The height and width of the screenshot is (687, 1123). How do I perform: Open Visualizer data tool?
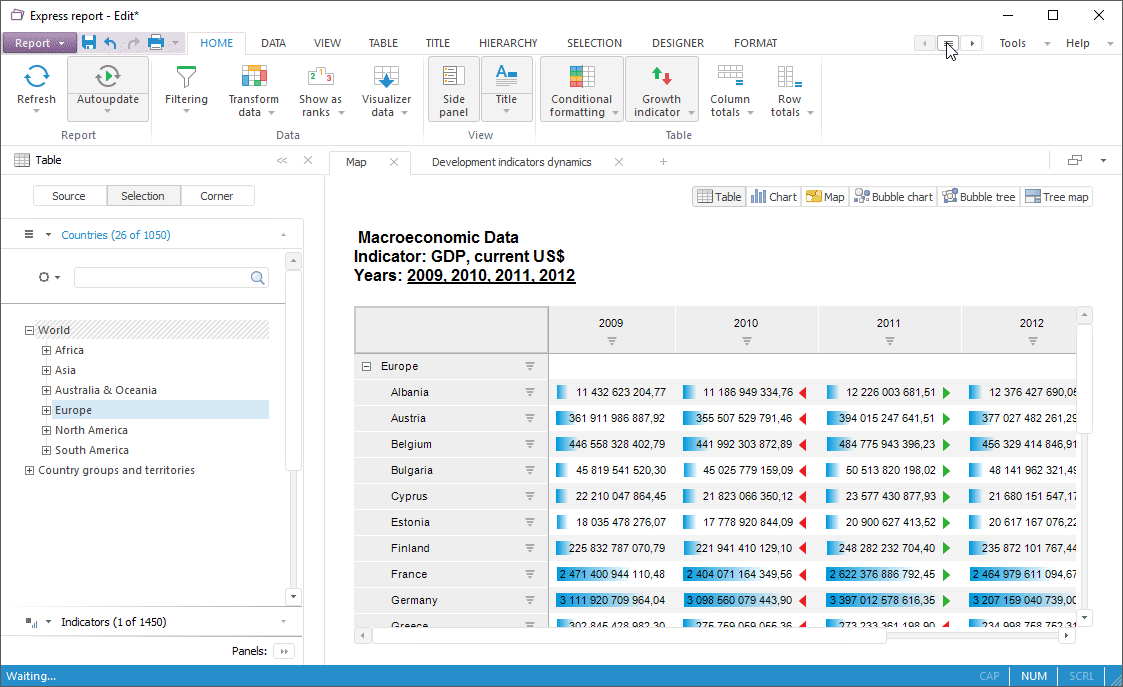pyautogui.click(x=386, y=78)
